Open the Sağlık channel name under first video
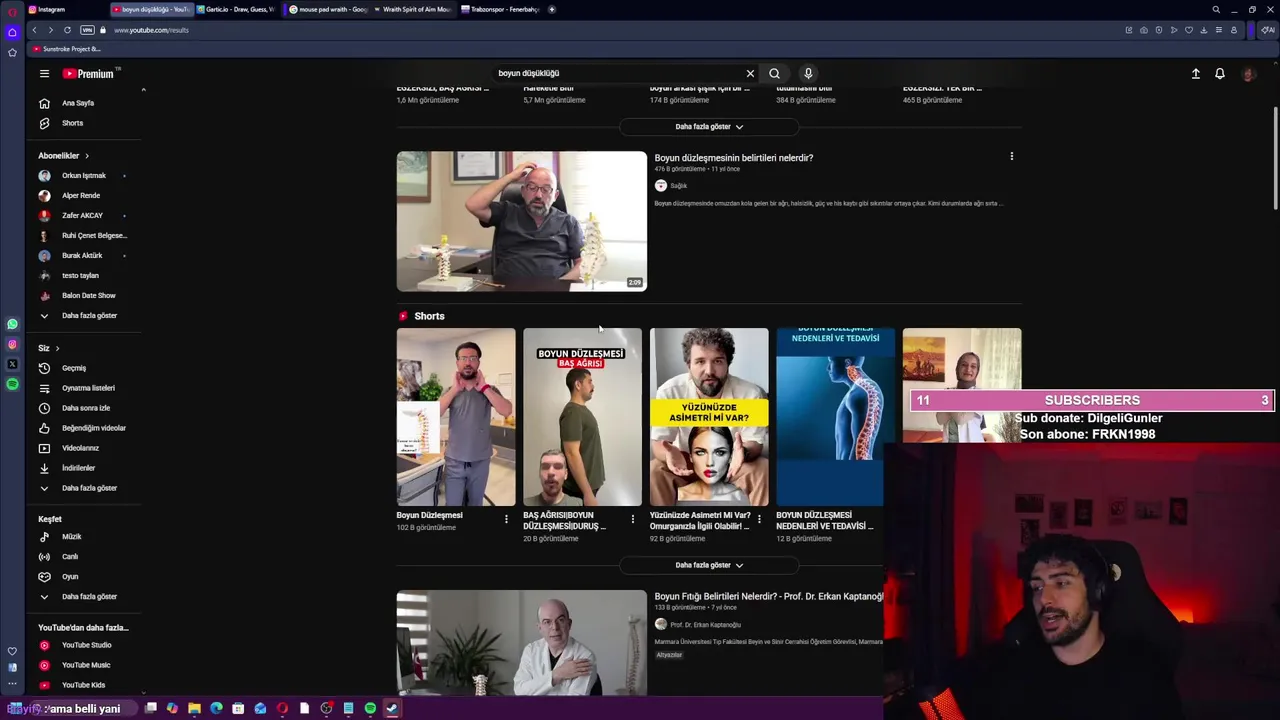 coord(679,186)
